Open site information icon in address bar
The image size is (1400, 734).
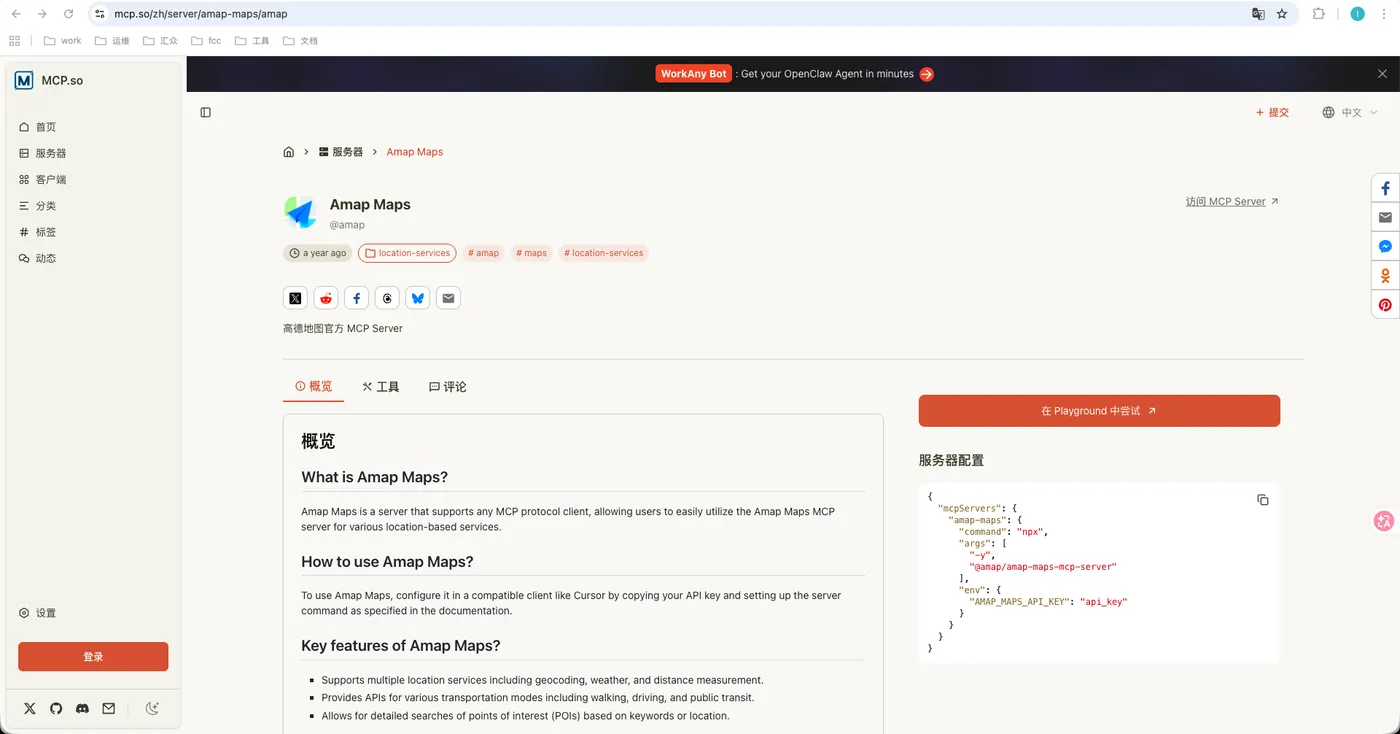(100, 14)
